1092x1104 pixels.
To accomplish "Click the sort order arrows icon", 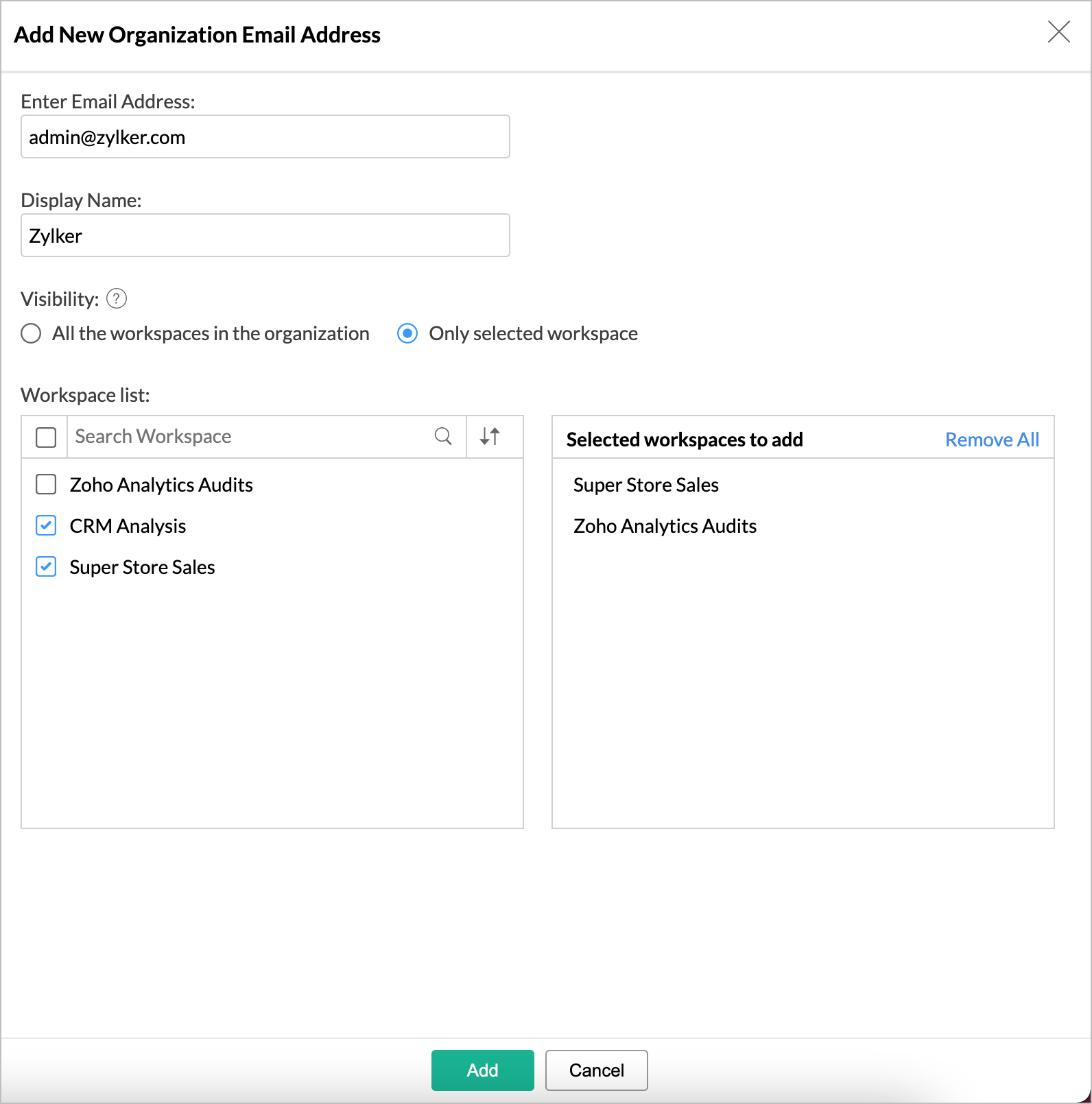I will click(490, 436).
